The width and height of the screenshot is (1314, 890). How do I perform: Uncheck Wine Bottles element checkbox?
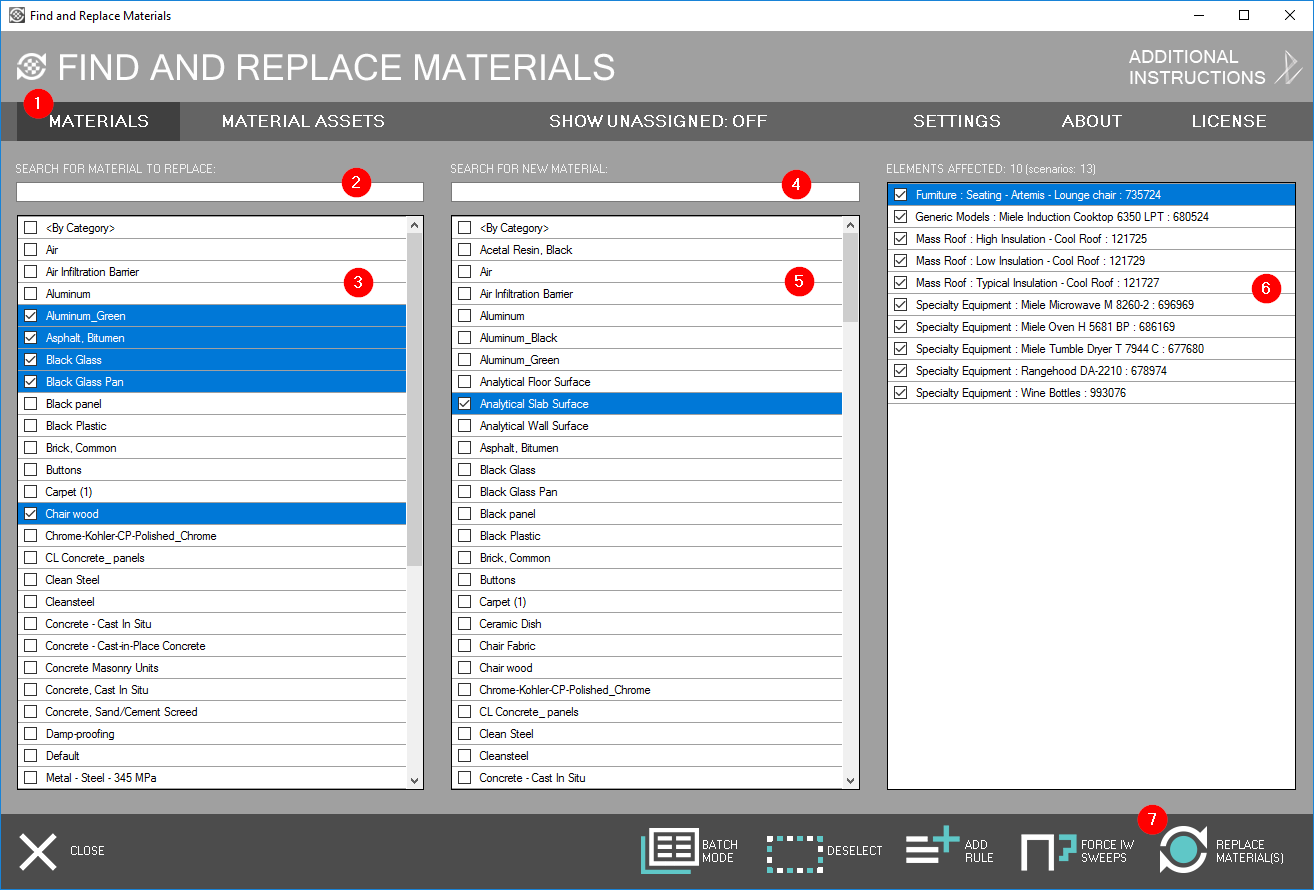click(x=901, y=393)
